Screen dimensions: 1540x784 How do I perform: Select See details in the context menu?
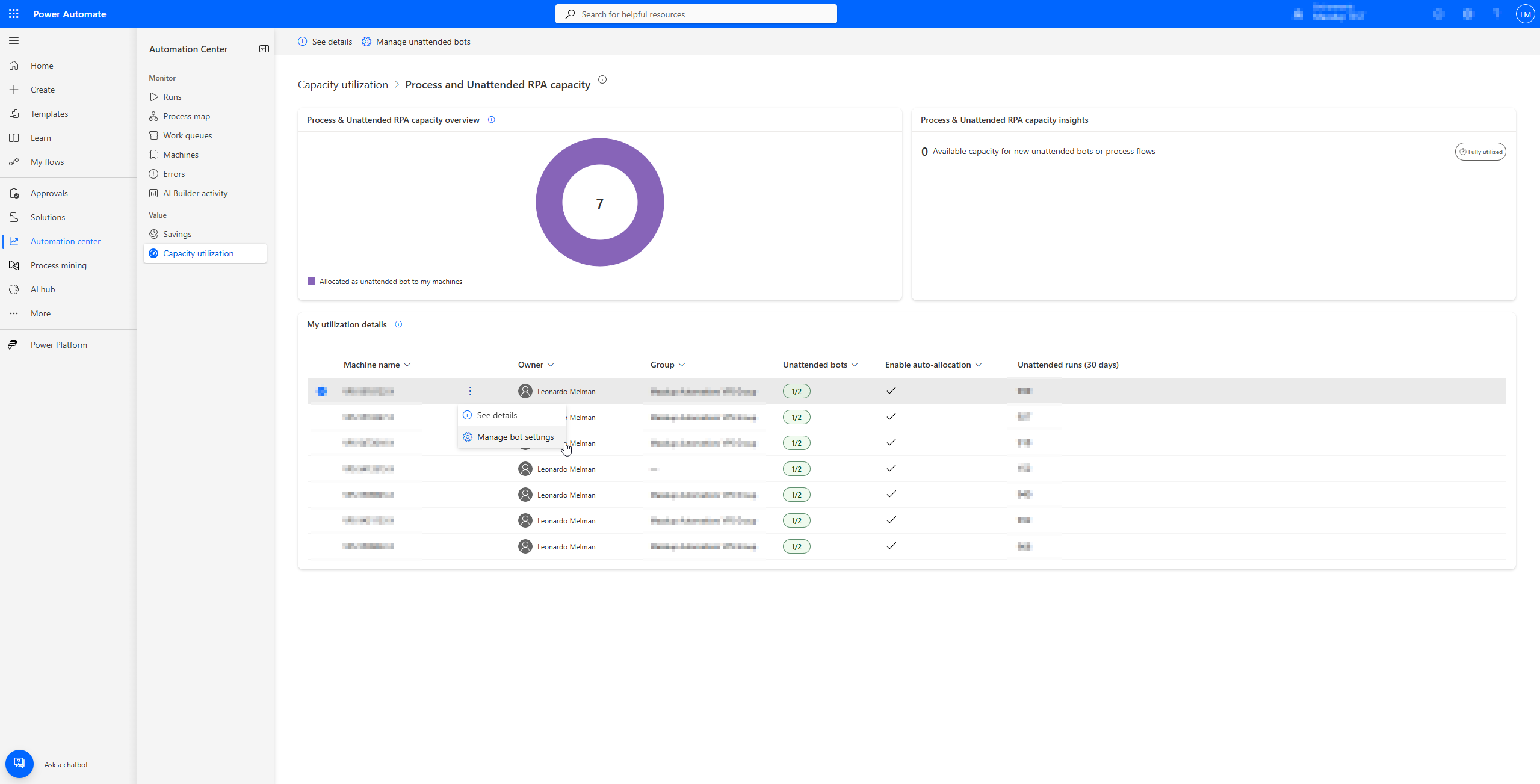point(496,415)
